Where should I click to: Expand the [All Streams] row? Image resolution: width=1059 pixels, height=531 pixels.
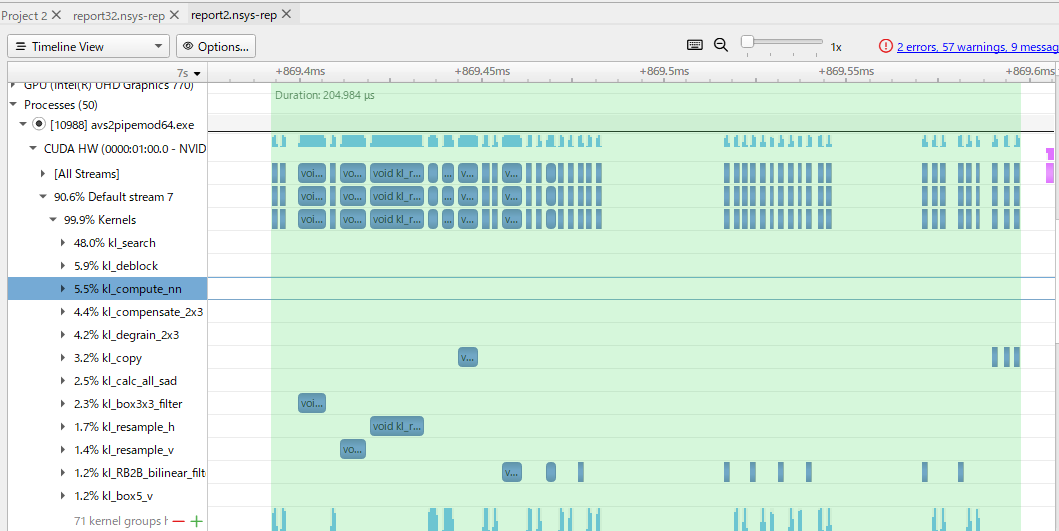pyautogui.click(x=43, y=174)
